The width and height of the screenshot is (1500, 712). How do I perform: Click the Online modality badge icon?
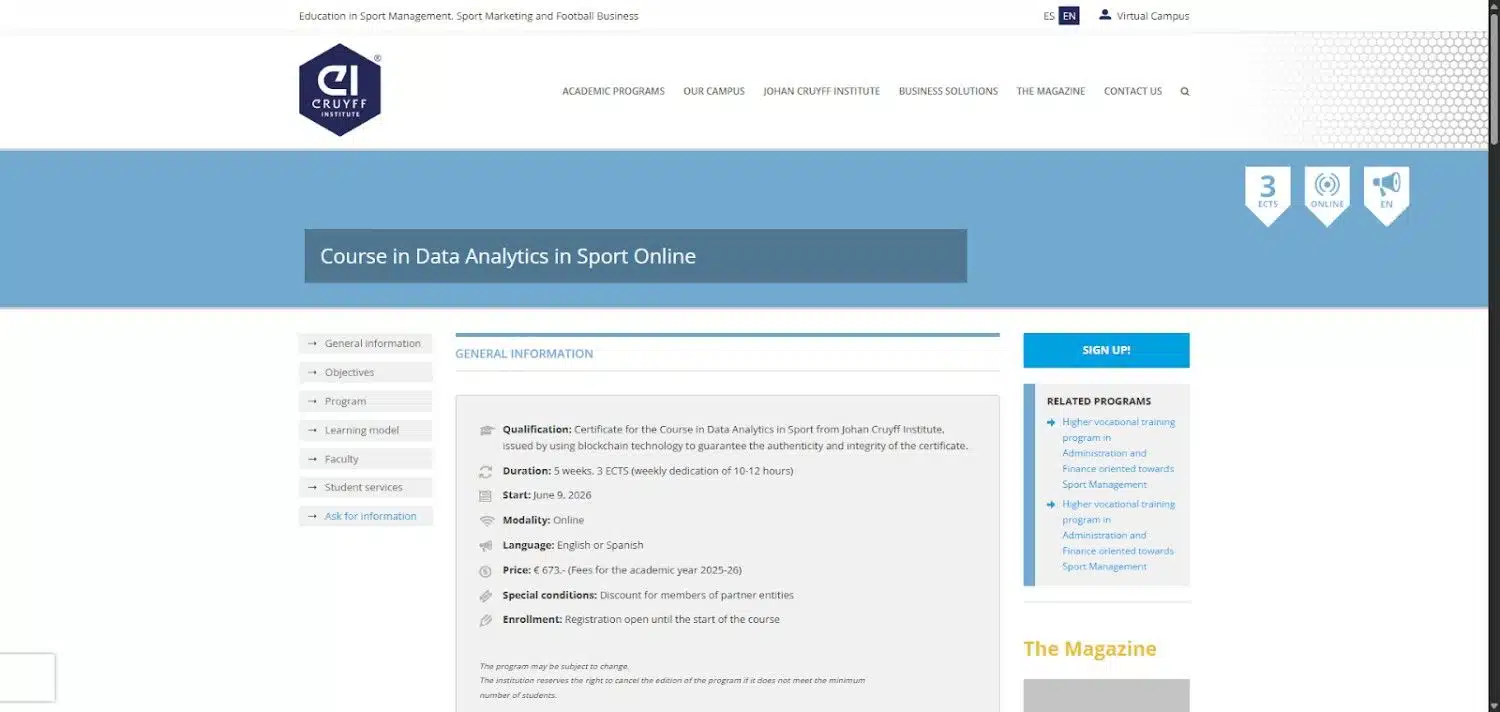coord(1327,195)
